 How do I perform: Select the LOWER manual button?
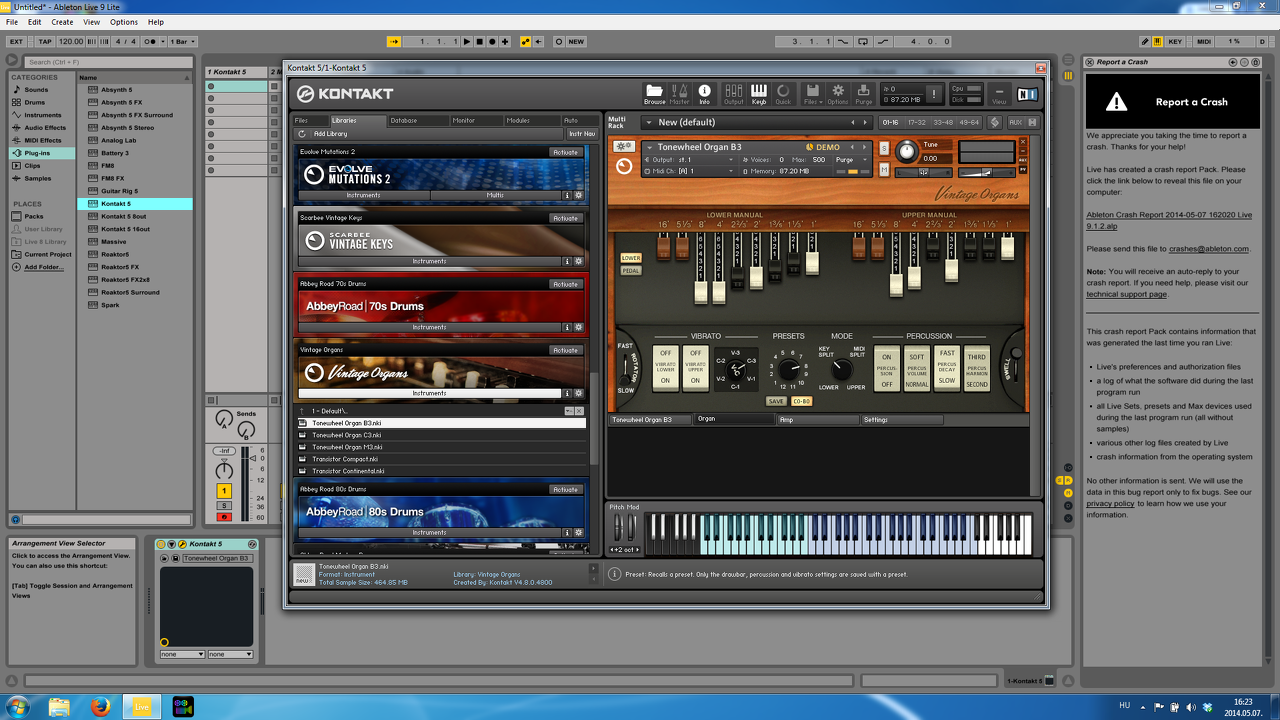[631, 258]
